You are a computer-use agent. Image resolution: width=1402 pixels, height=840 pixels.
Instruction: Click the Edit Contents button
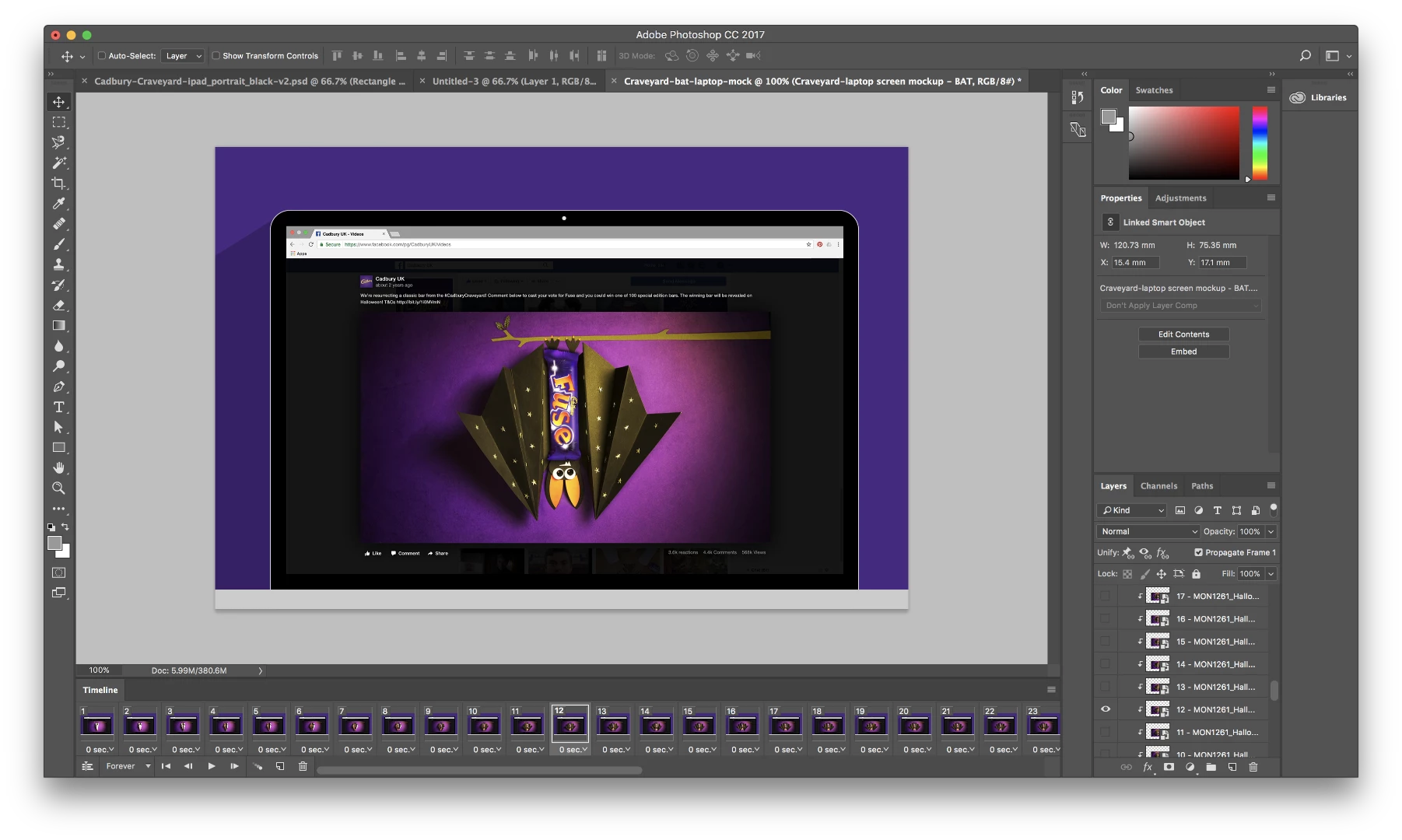pos(1183,334)
